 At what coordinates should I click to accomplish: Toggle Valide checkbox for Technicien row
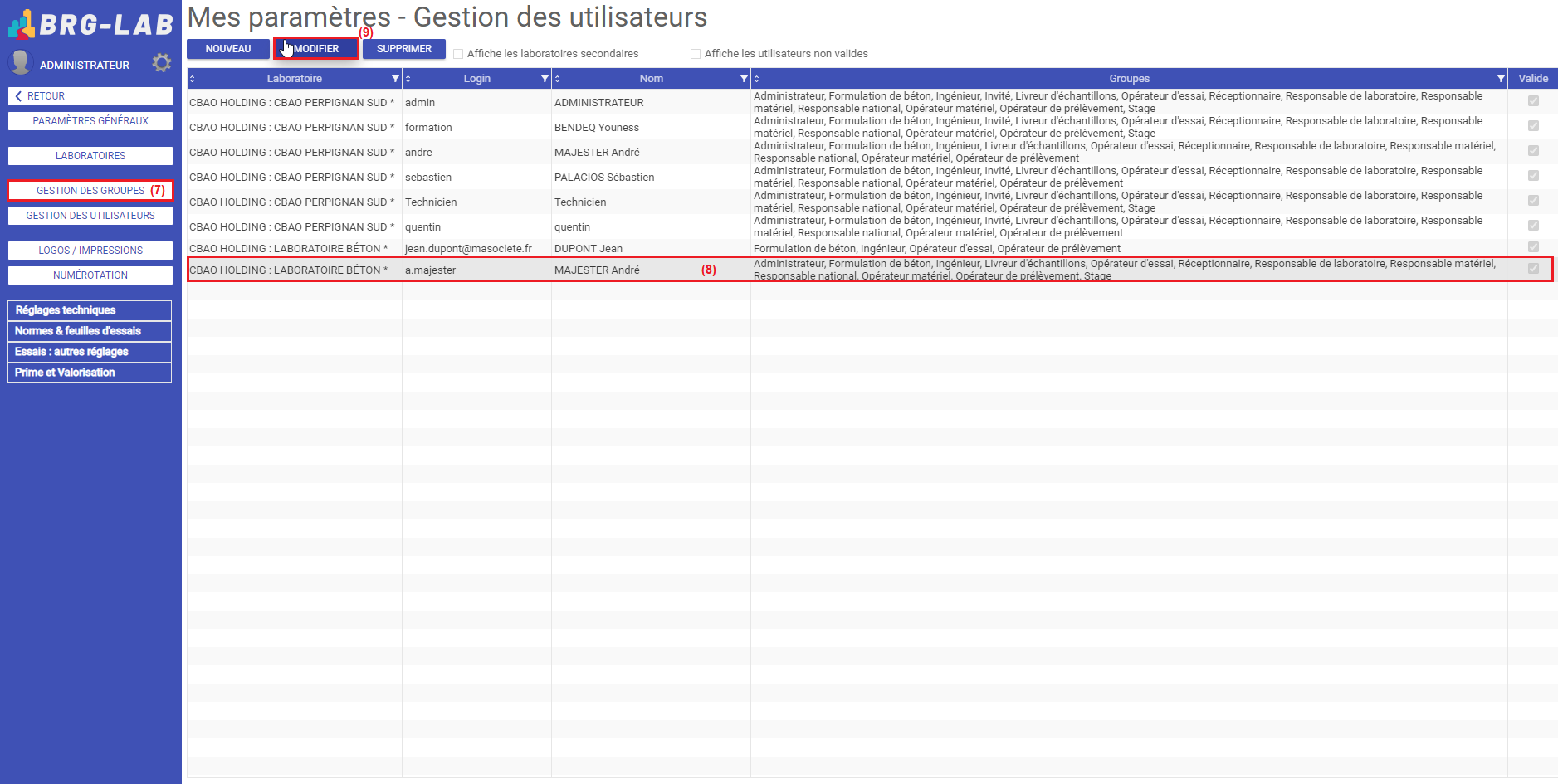pyautogui.click(x=1533, y=201)
